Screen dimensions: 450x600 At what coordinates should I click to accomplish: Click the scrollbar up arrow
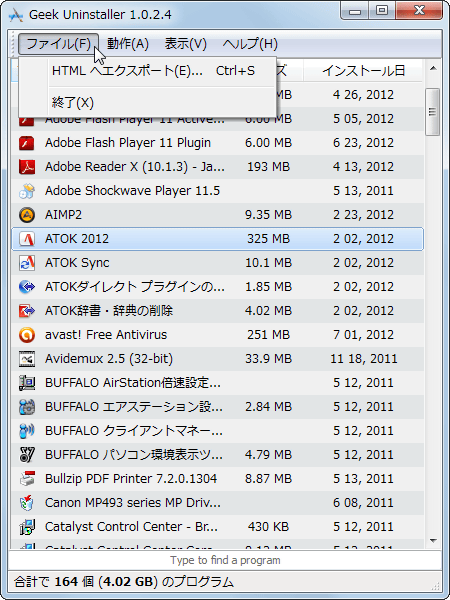coord(433,69)
